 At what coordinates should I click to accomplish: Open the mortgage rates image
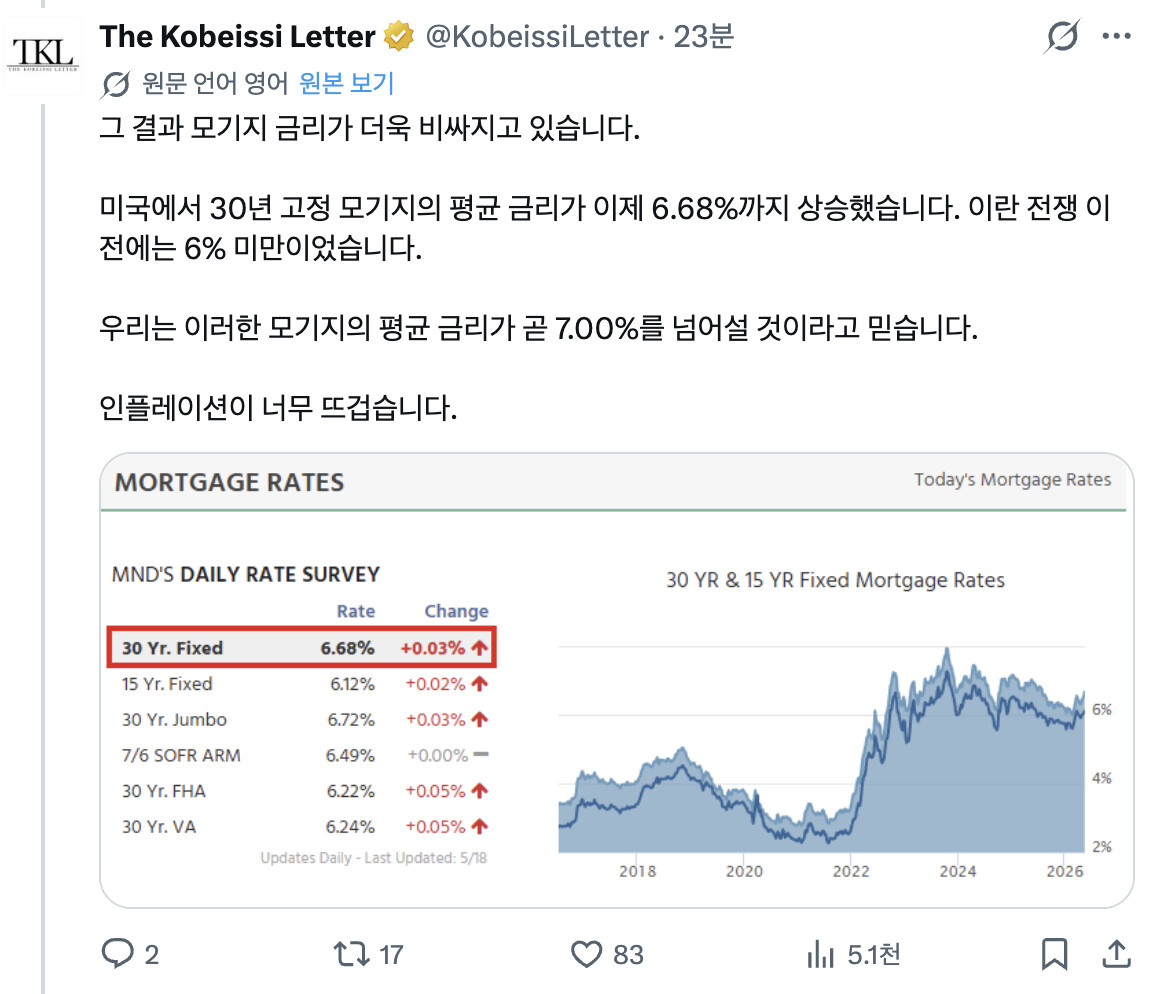coord(617,681)
